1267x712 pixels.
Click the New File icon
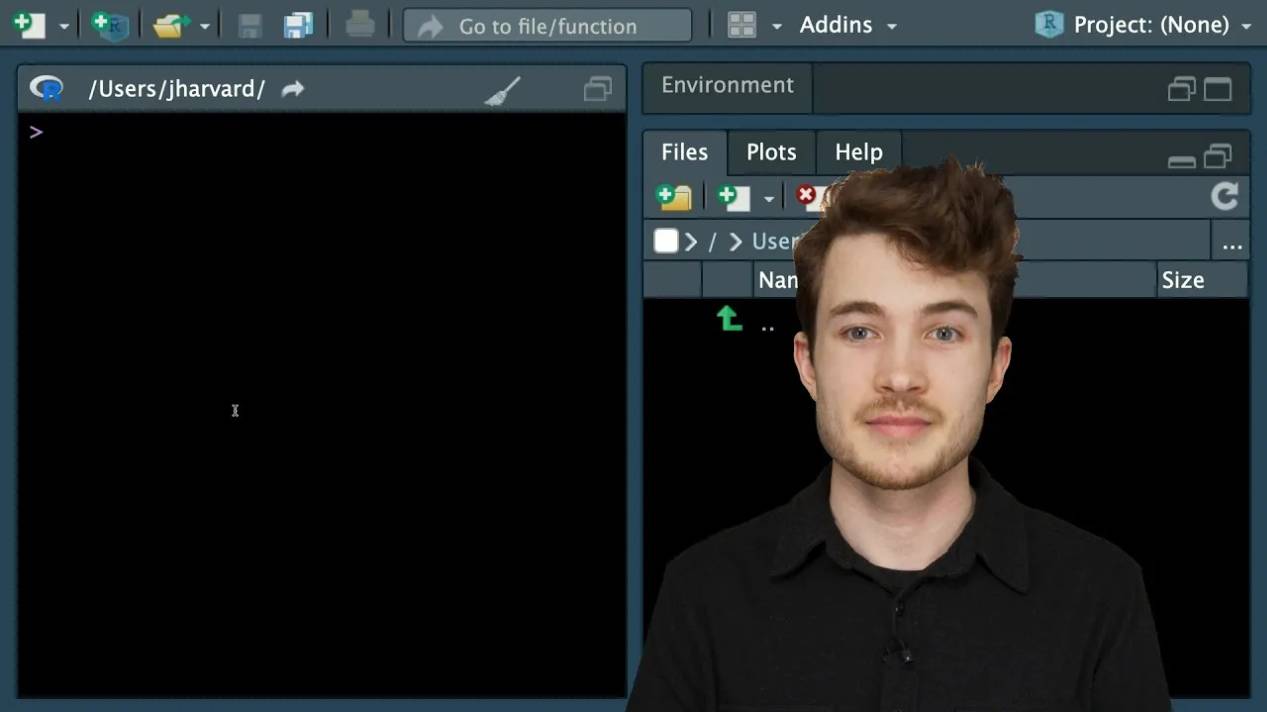[28, 25]
